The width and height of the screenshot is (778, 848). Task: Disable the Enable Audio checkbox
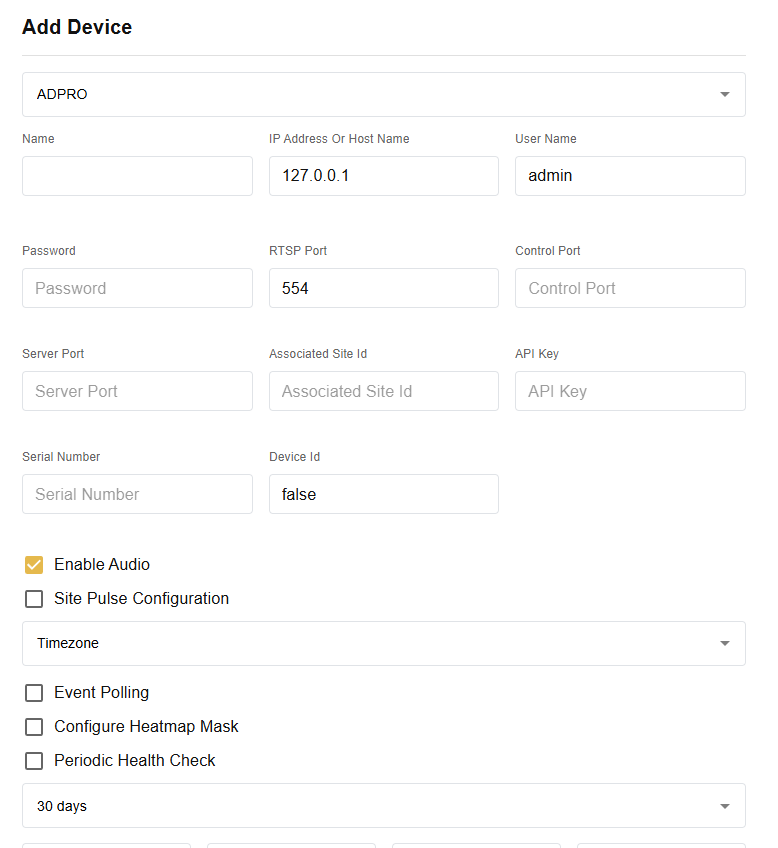click(x=34, y=564)
